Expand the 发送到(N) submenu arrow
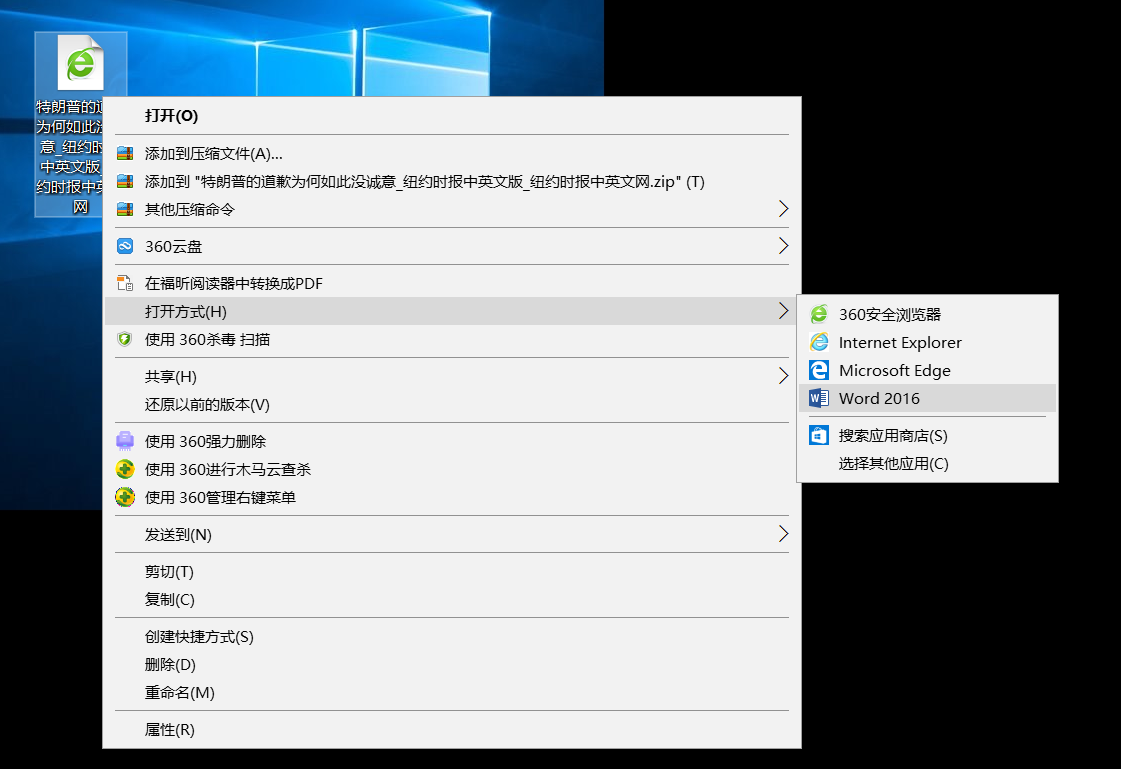 tap(784, 534)
